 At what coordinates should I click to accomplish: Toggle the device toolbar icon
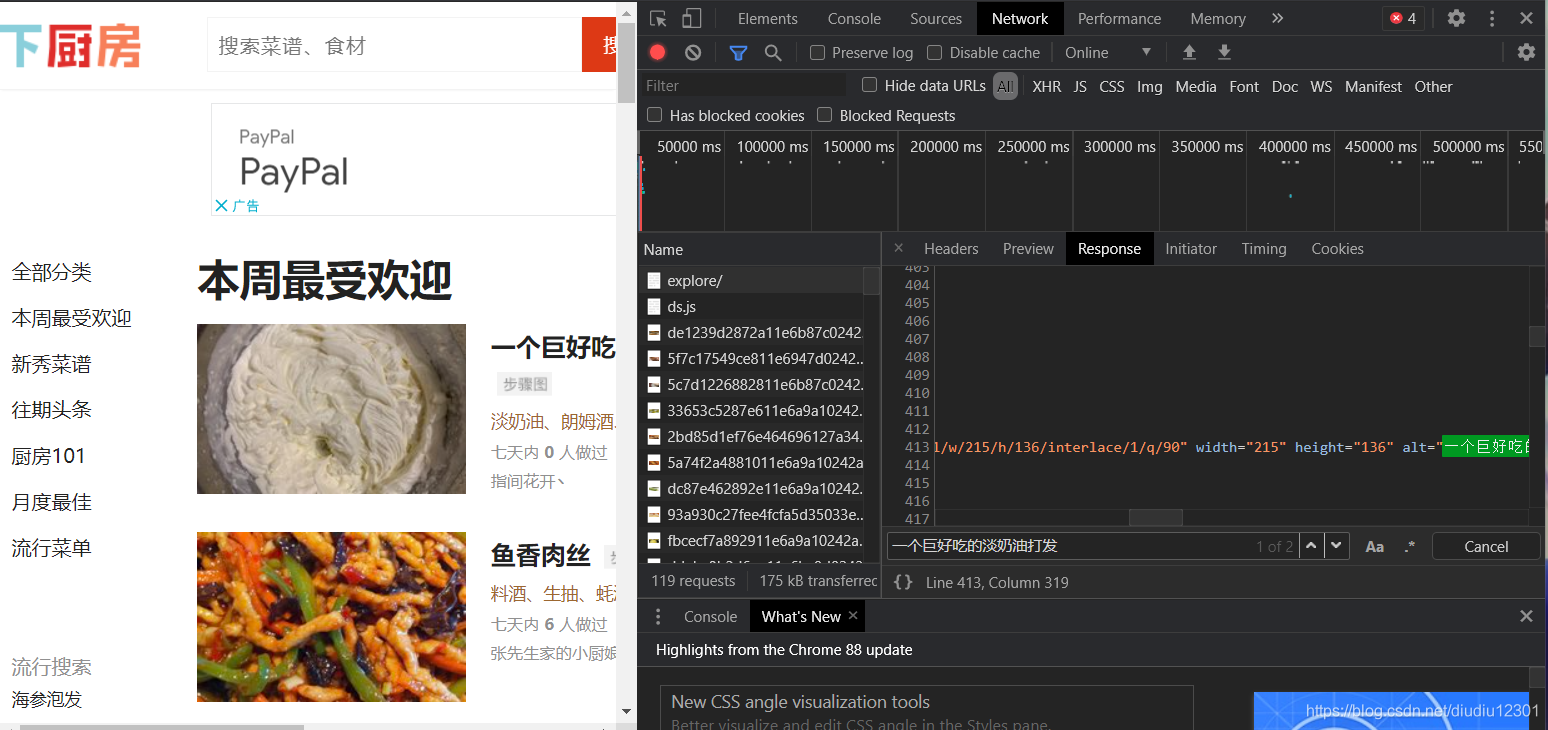tap(692, 18)
